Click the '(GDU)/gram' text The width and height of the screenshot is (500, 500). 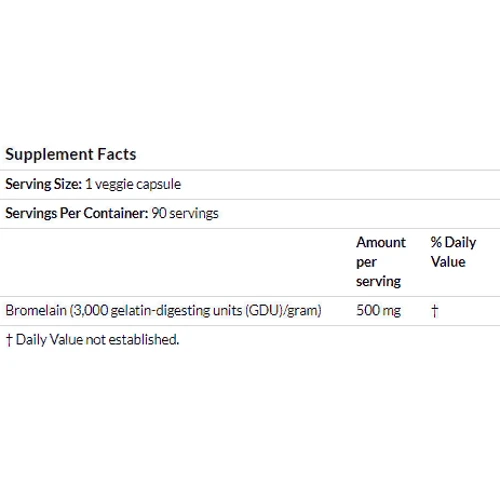283,311
